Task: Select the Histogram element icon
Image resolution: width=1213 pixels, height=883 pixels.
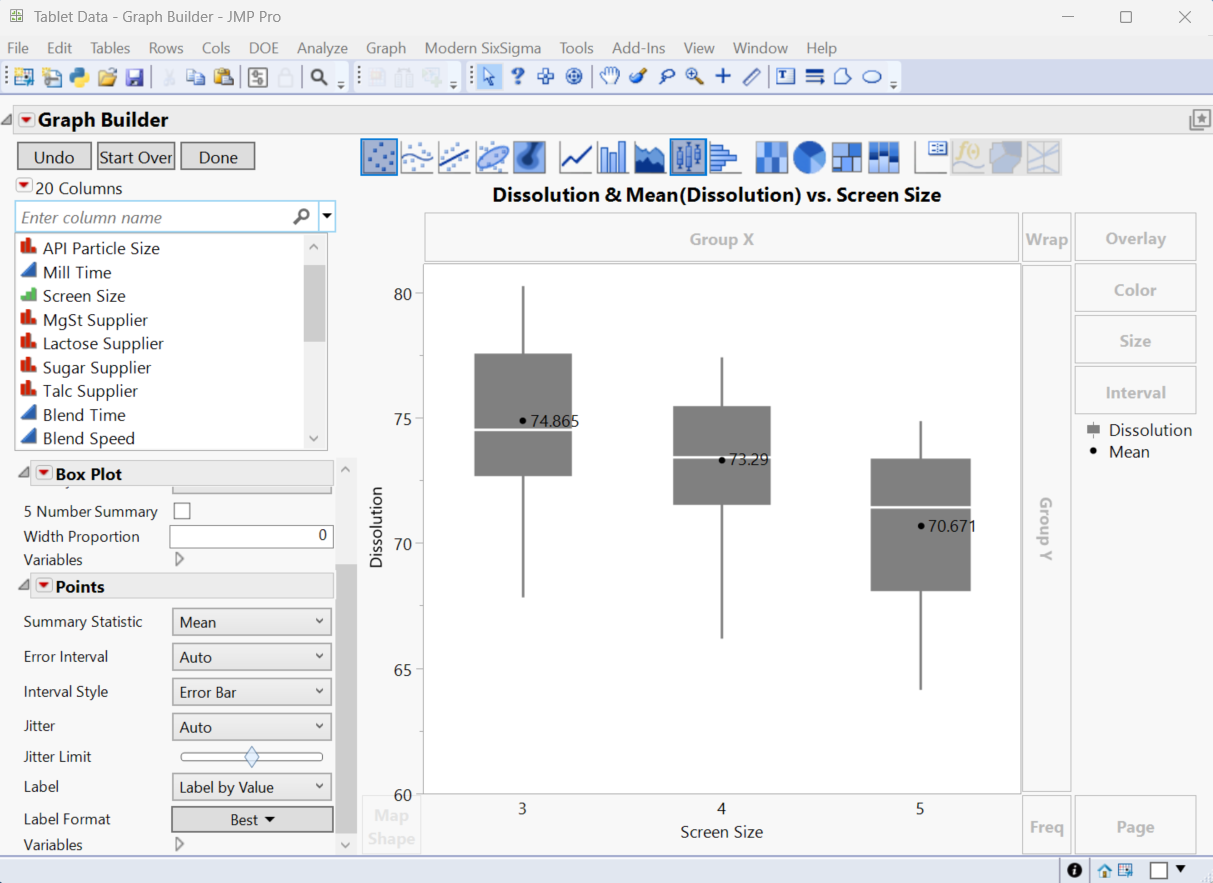Action: point(723,157)
